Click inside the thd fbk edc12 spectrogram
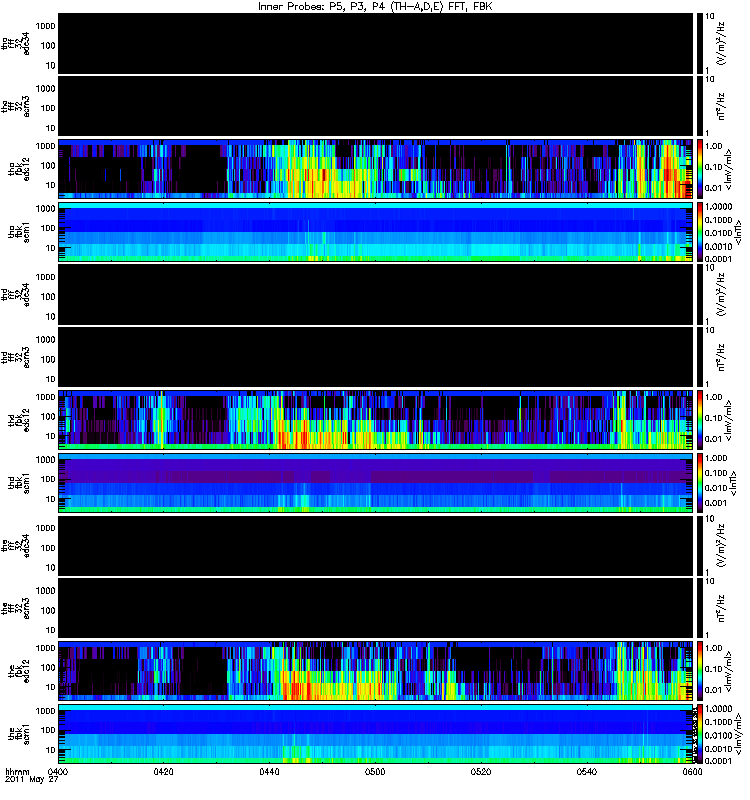The height and width of the screenshot is (800, 750). click(376, 420)
